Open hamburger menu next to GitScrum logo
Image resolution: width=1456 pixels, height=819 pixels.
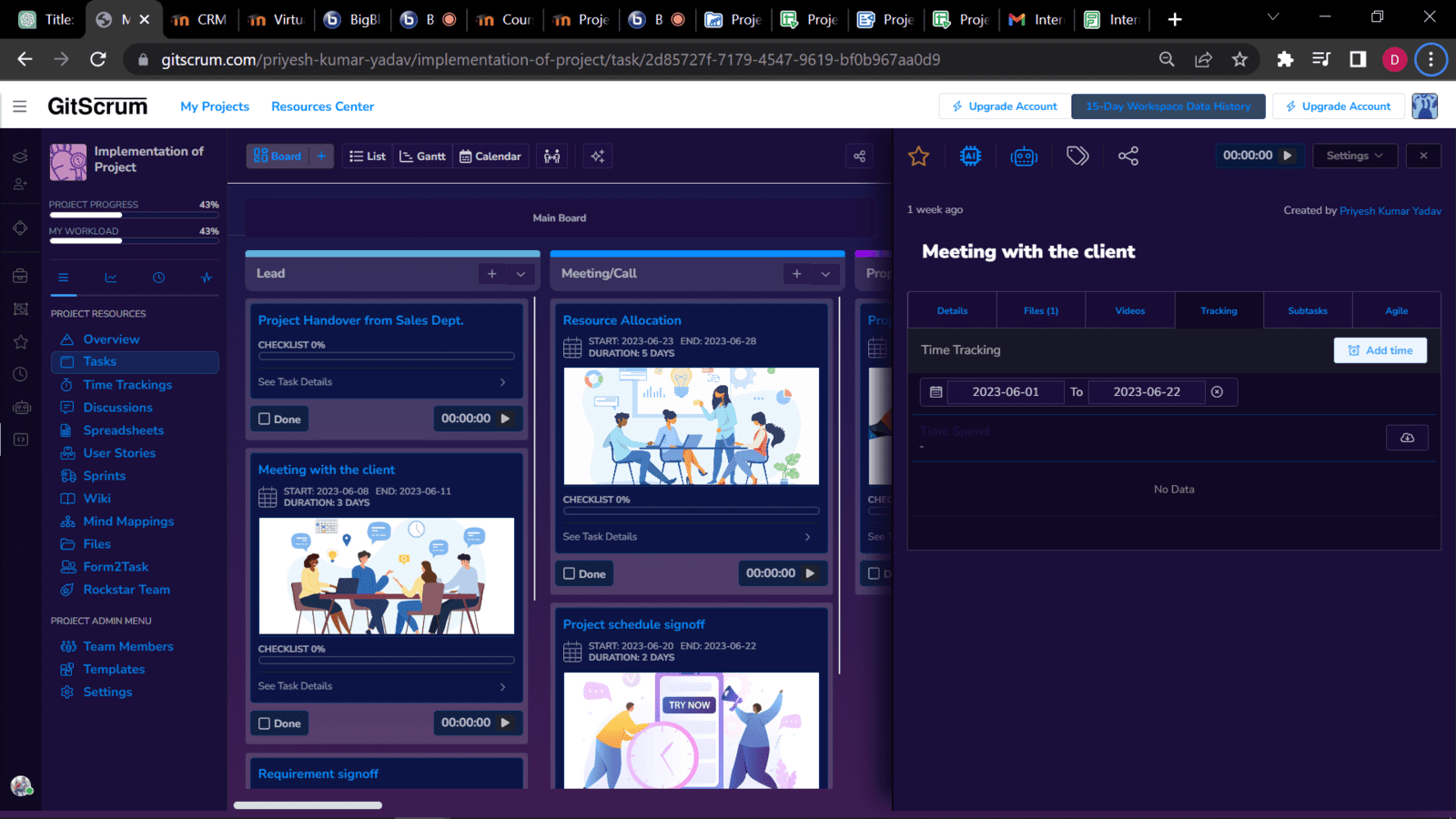click(x=20, y=106)
